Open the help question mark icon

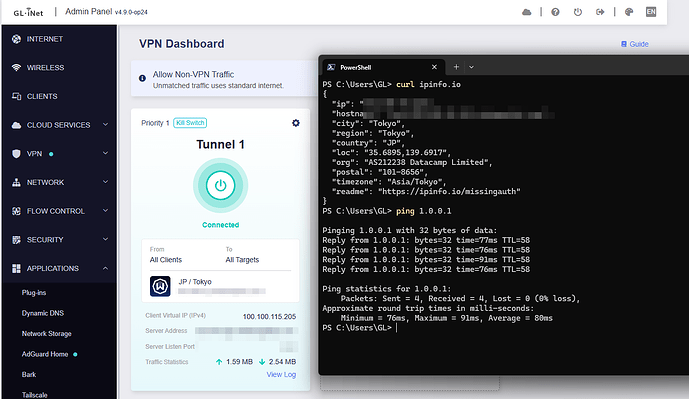pyautogui.click(x=555, y=12)
